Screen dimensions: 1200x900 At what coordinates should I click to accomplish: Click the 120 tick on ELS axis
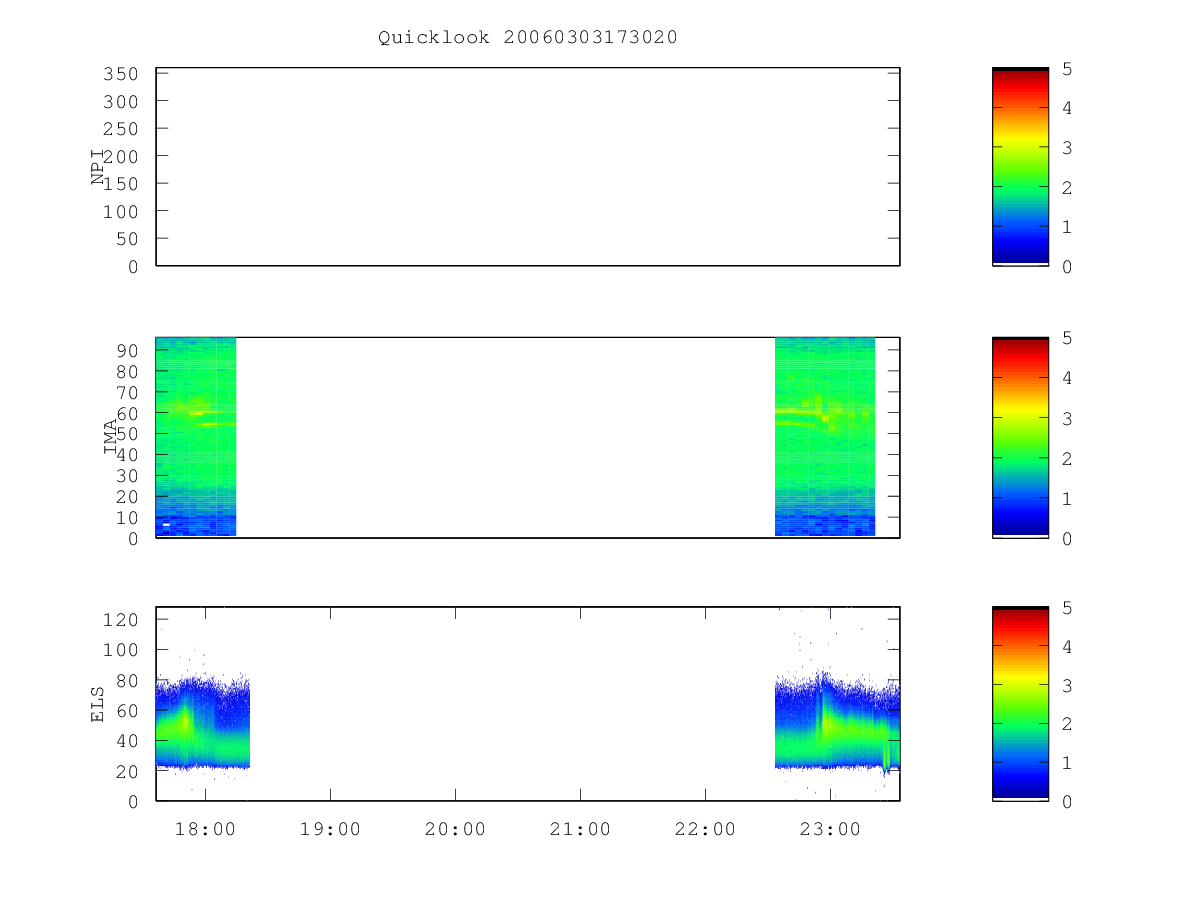tap(120, 620)
